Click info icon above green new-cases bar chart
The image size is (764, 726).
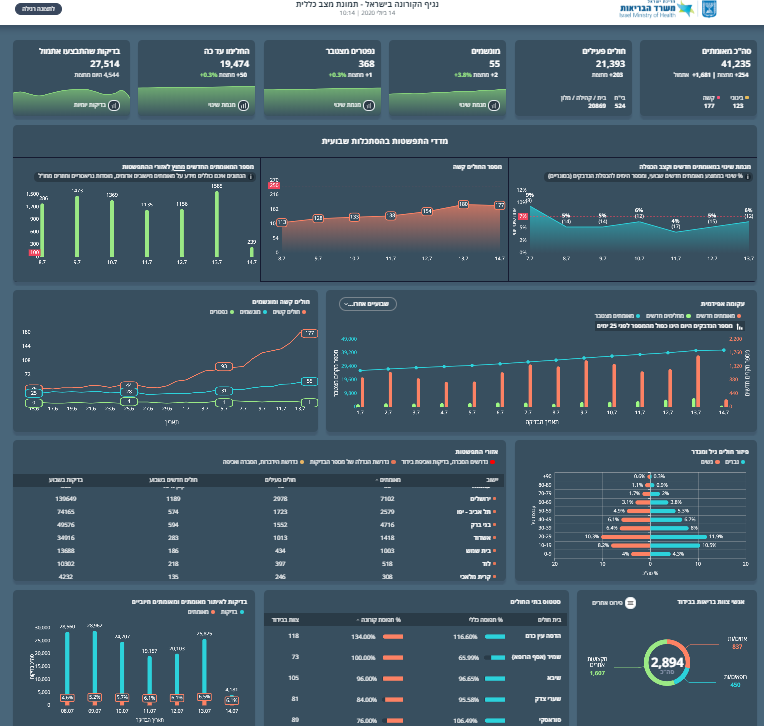coord(251,176)
